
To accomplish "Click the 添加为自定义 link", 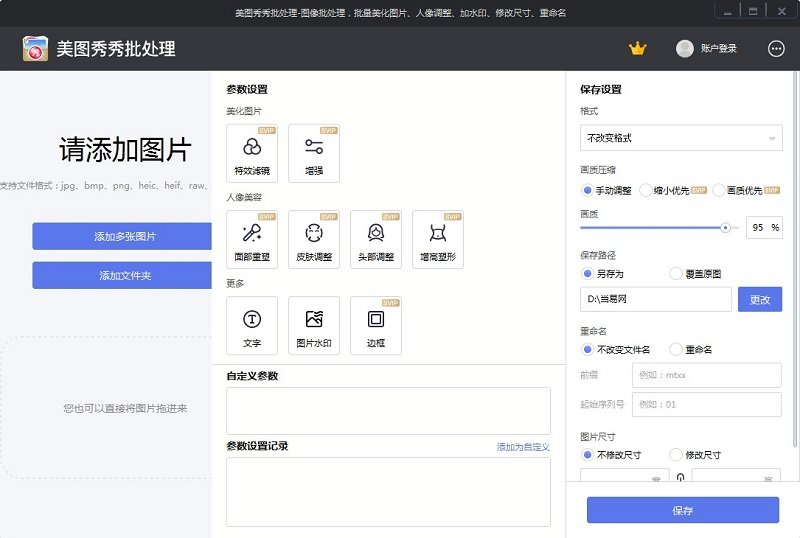I will point(523,447).
